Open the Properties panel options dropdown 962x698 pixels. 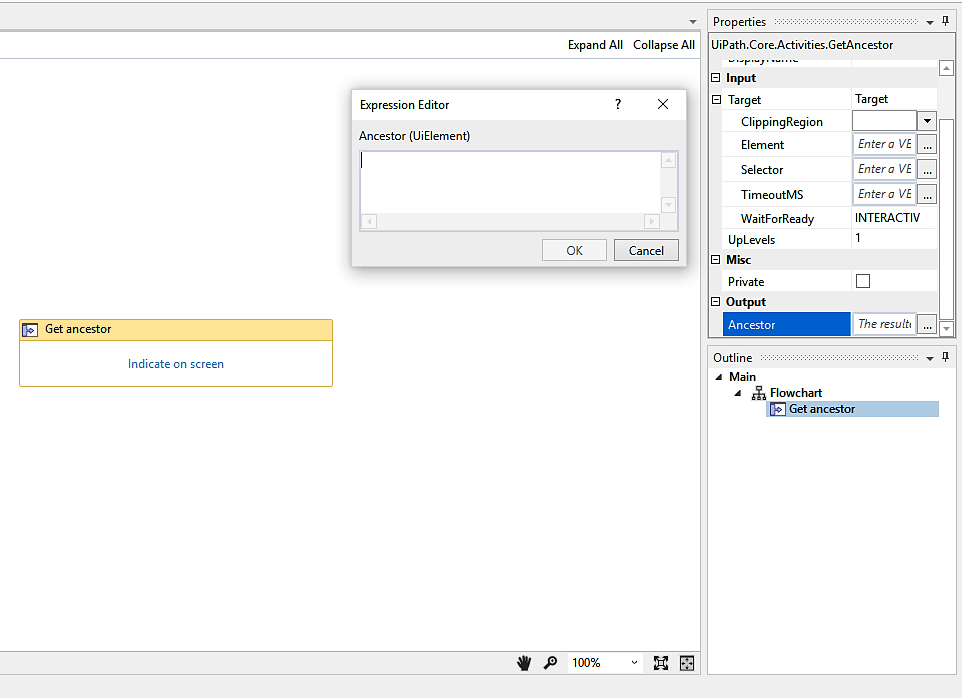(x=929, y=22)
